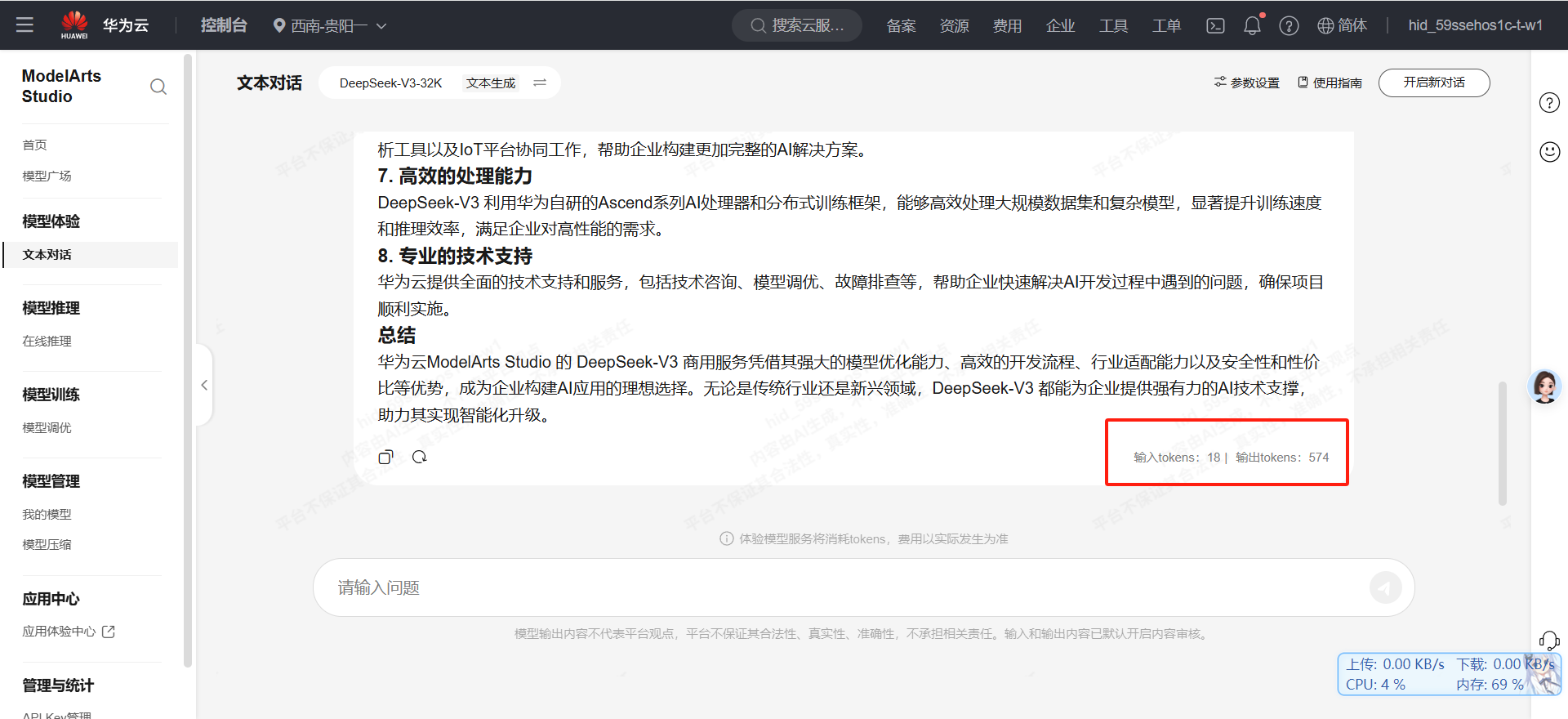Click the search cloud services box
The image size is (1568, 719).
coord(797,25)
